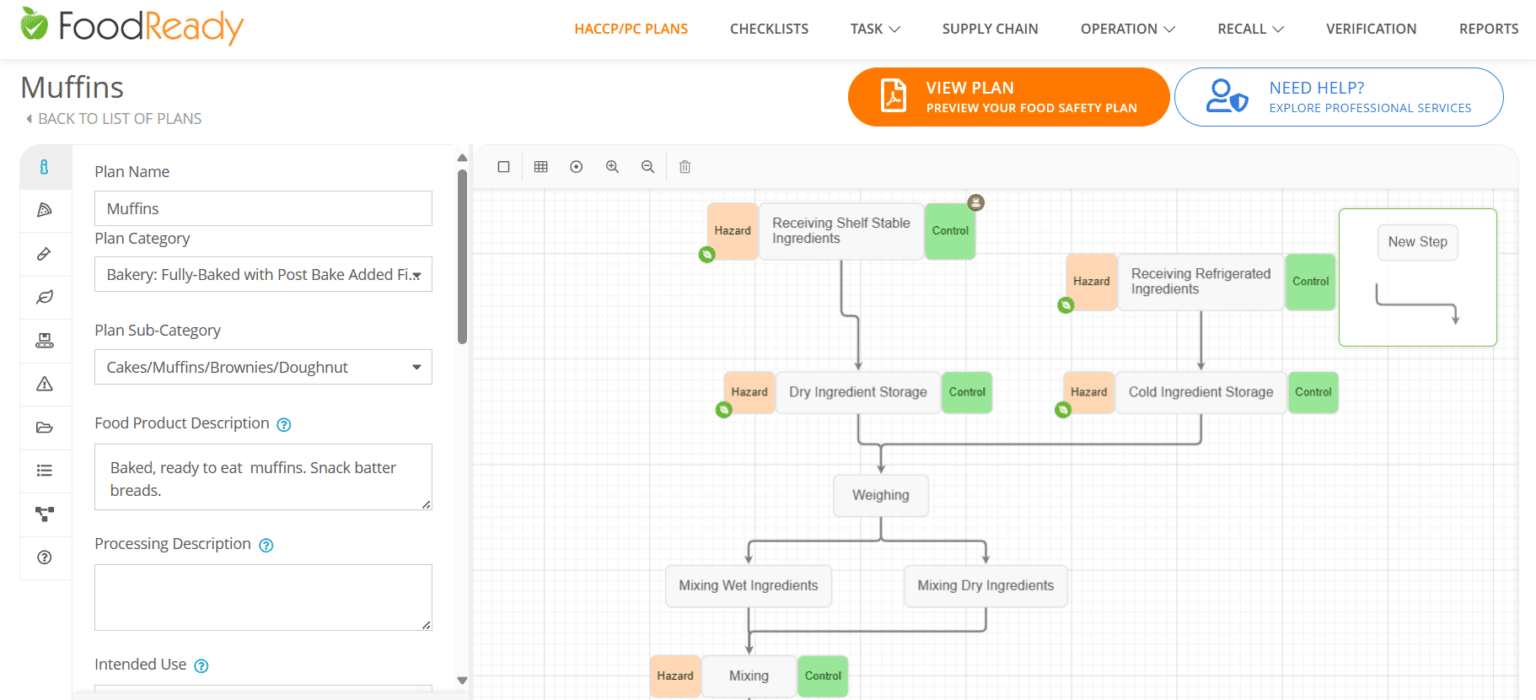The height and width of the screenshot is (700, 1536).
Task: Click help icon beside Food Product Description
Action: pos(283,424)
